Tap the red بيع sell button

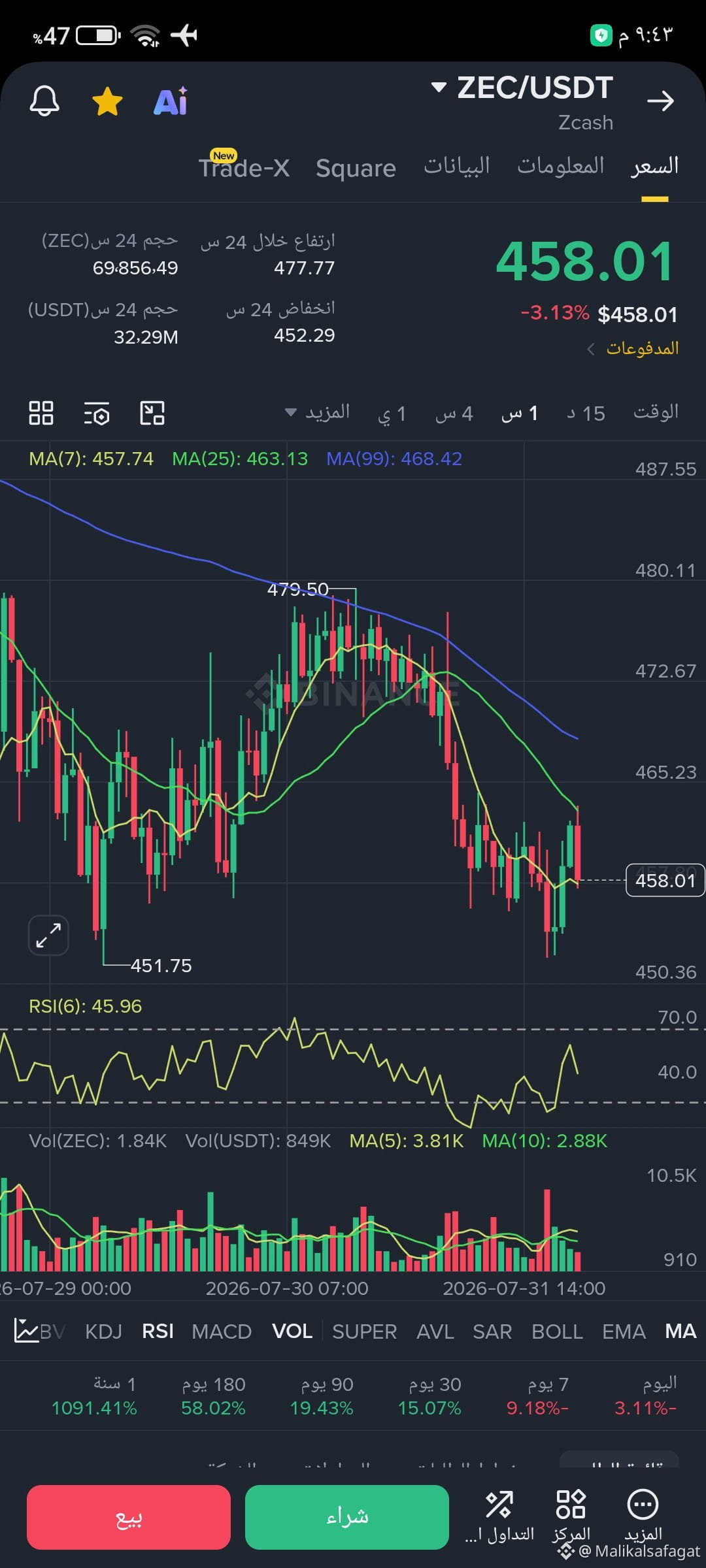[129, 1517]
